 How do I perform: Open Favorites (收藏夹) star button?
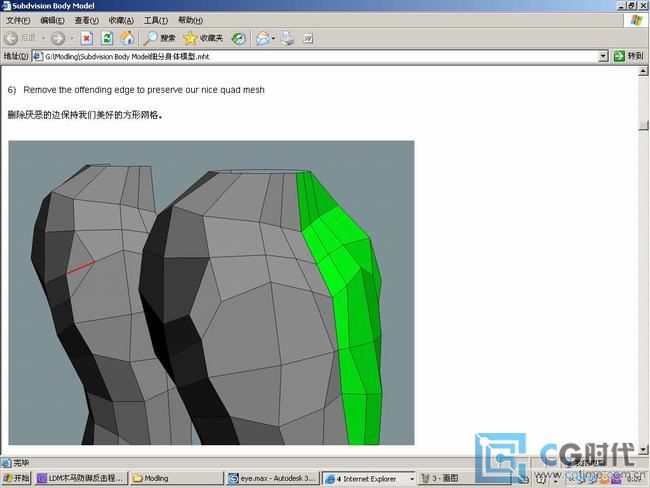click(203, 39)
